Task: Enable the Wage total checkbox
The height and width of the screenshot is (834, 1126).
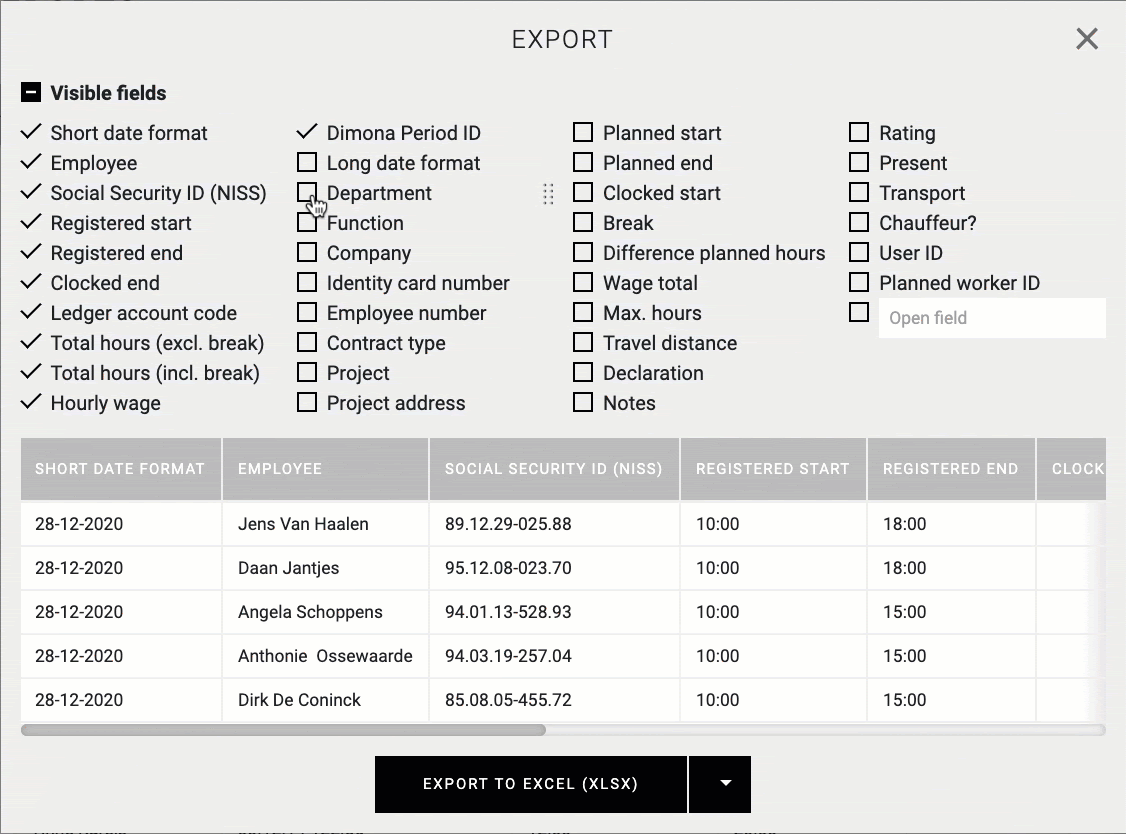Action: click(583, 283)
